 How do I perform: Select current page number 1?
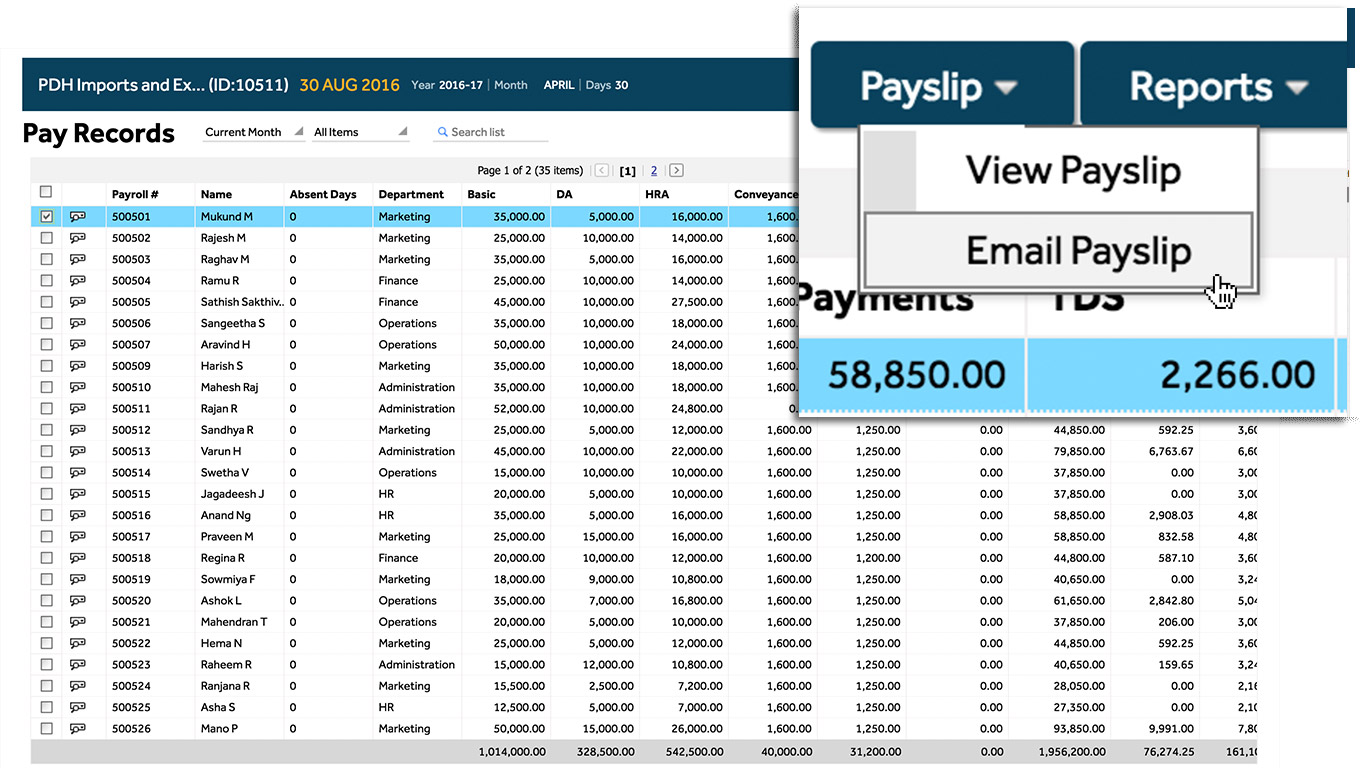(x=627, y=171)
